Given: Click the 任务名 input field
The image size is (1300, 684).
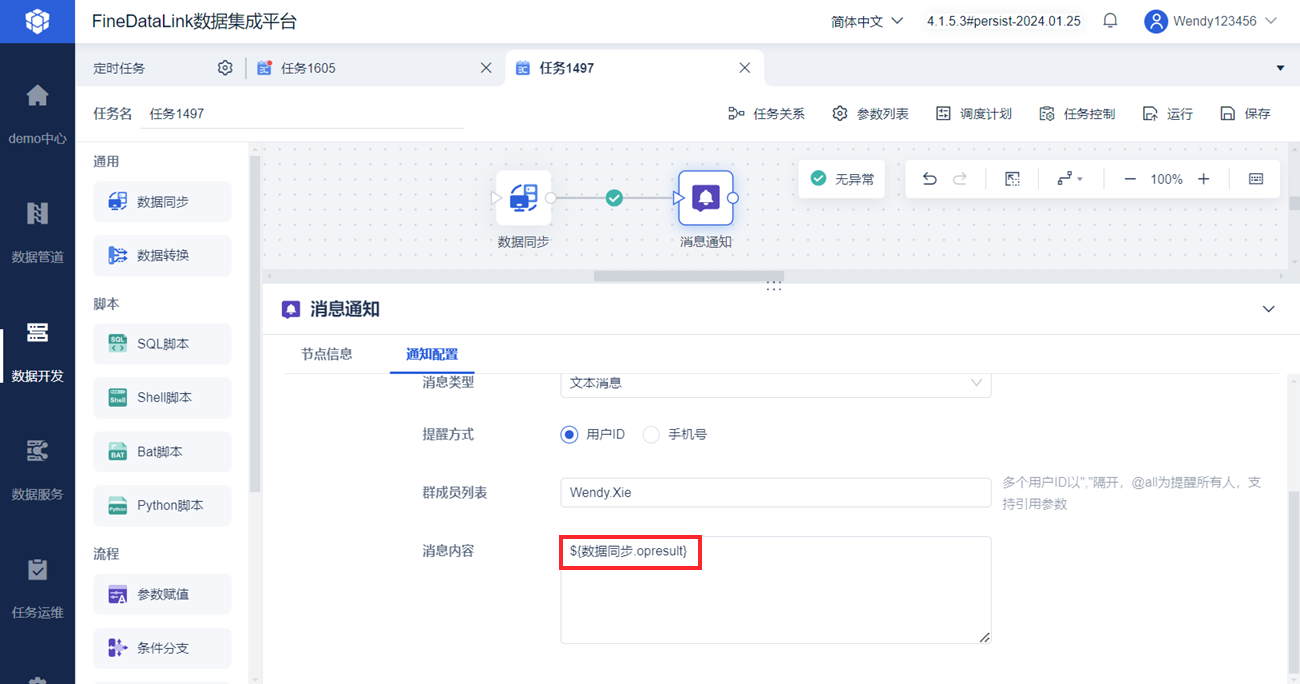Looking at the screenshot, I should (303, 114).
